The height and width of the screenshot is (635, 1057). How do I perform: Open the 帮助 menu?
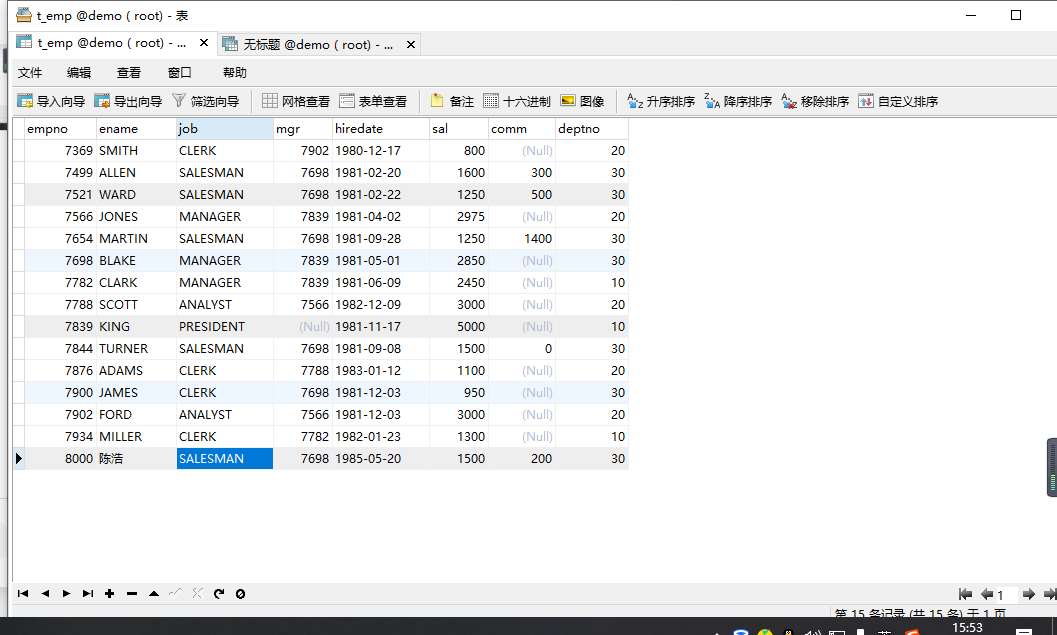pos(235,73)
